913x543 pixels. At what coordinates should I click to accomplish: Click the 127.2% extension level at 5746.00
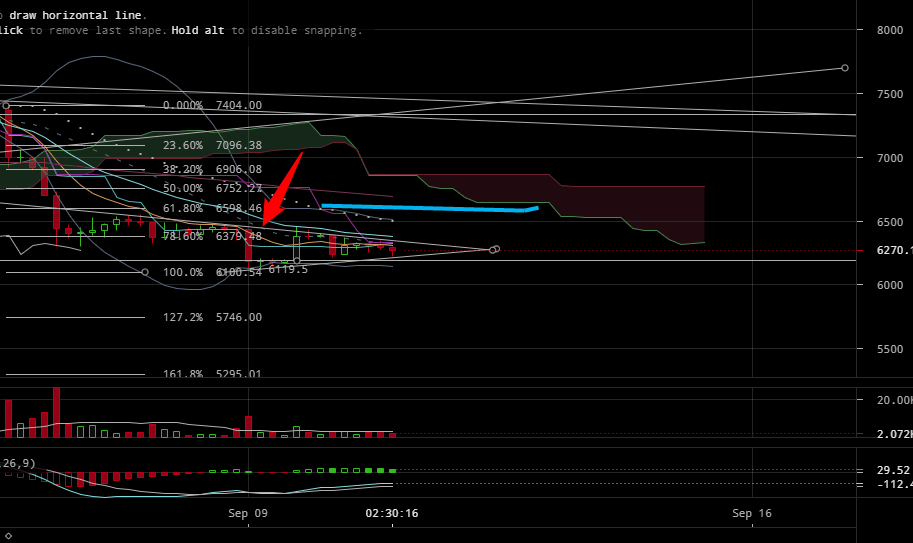click(212, 317)
